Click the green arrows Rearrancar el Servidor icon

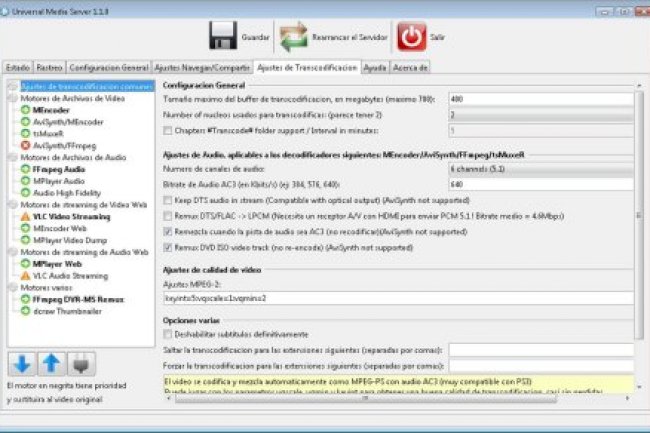[293, 37]
